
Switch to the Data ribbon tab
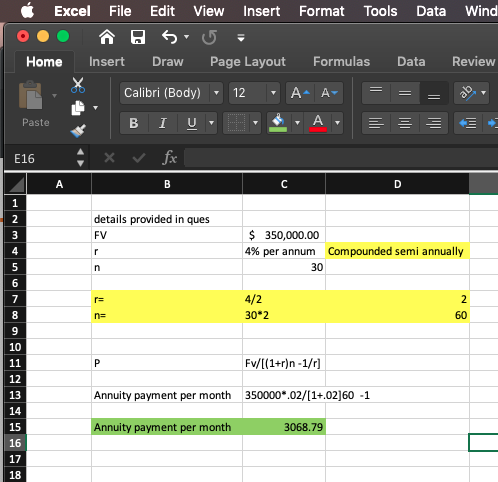pos(411,62)
